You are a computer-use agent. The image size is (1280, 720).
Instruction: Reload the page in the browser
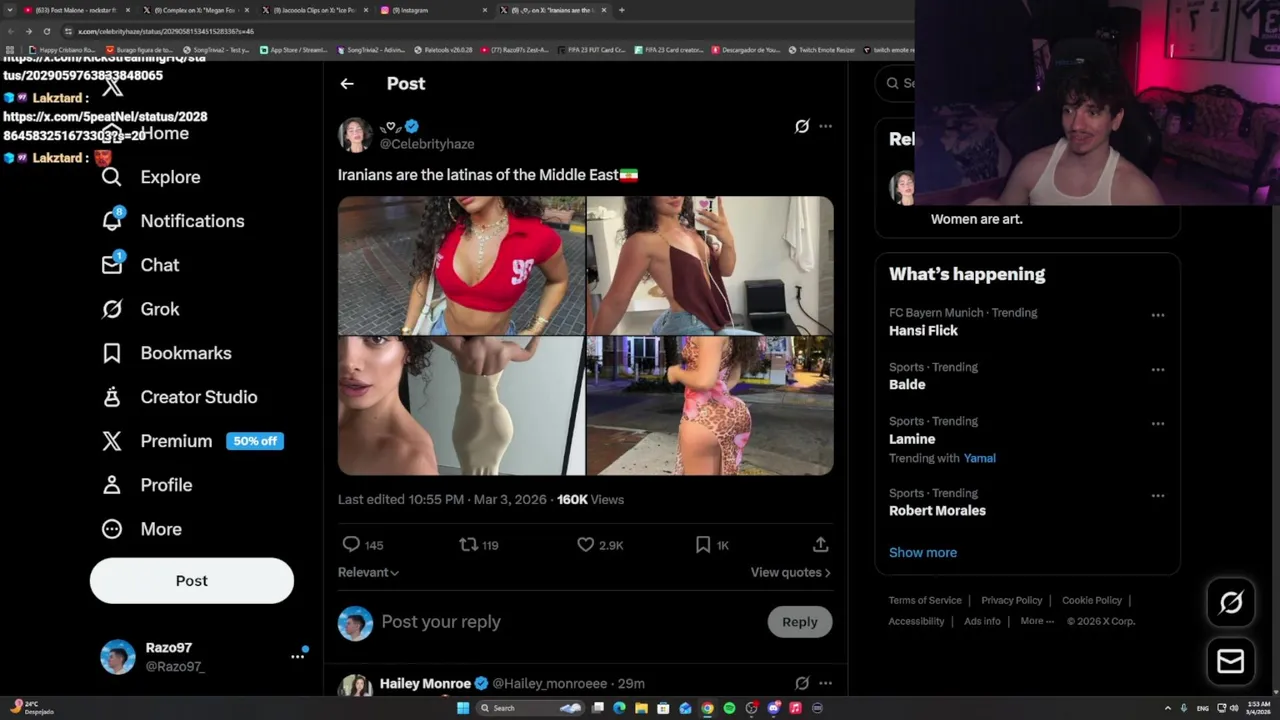46,31
